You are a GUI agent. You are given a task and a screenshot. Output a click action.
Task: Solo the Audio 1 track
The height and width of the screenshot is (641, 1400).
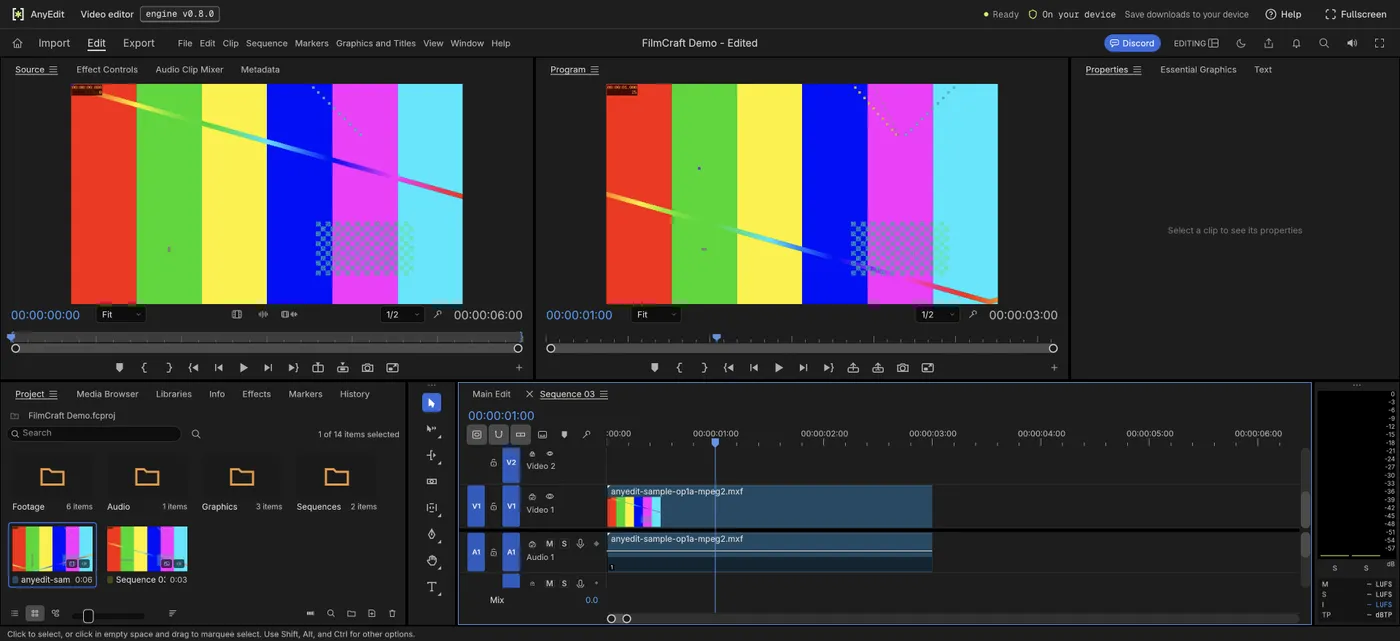click(x=564, y=544)
